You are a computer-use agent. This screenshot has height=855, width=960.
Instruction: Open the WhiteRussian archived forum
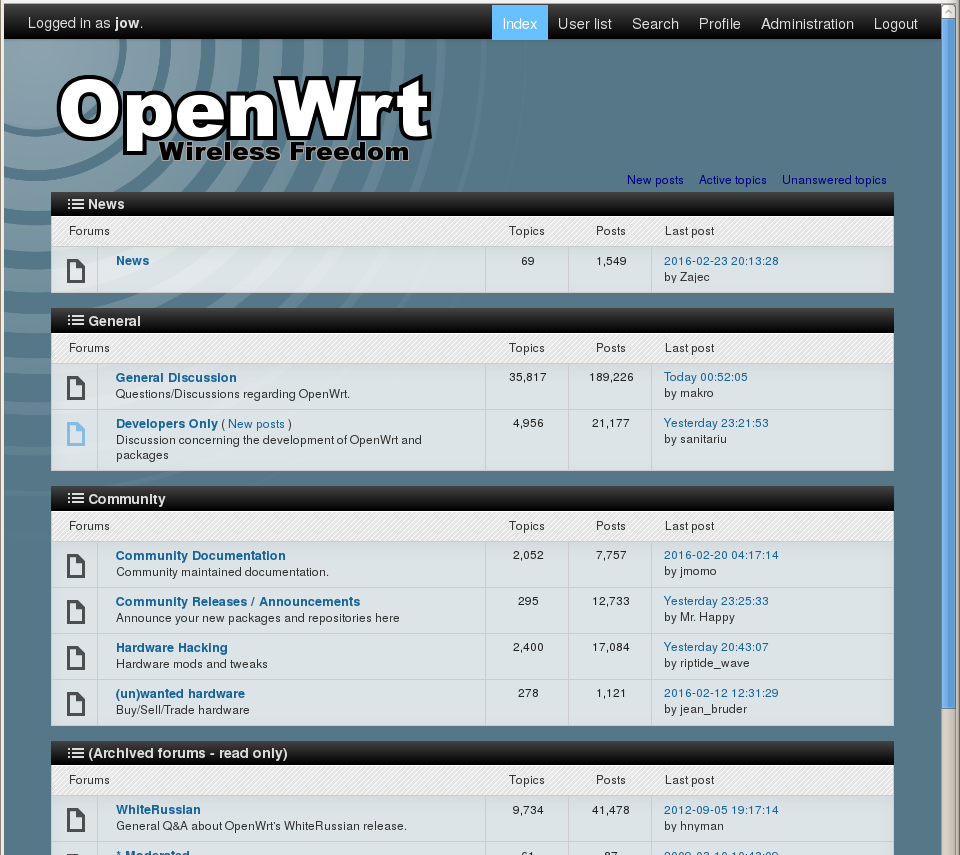159,810
